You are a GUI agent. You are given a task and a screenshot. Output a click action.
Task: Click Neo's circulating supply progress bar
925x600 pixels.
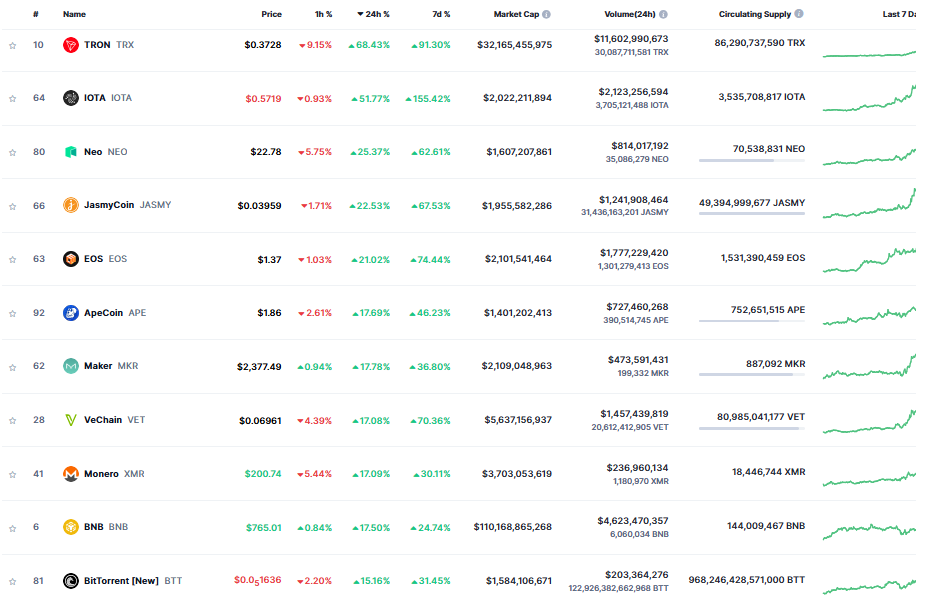point(752,160)
